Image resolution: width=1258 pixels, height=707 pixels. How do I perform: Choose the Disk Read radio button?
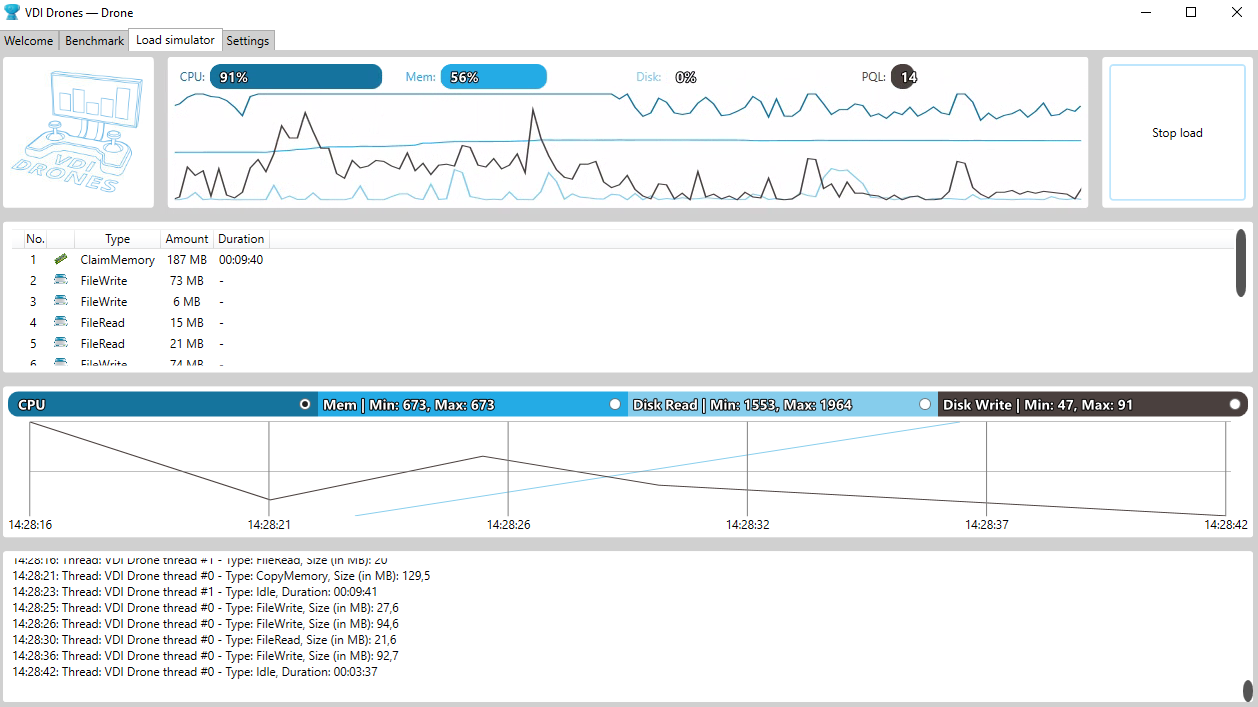click(x=925, y=405)
